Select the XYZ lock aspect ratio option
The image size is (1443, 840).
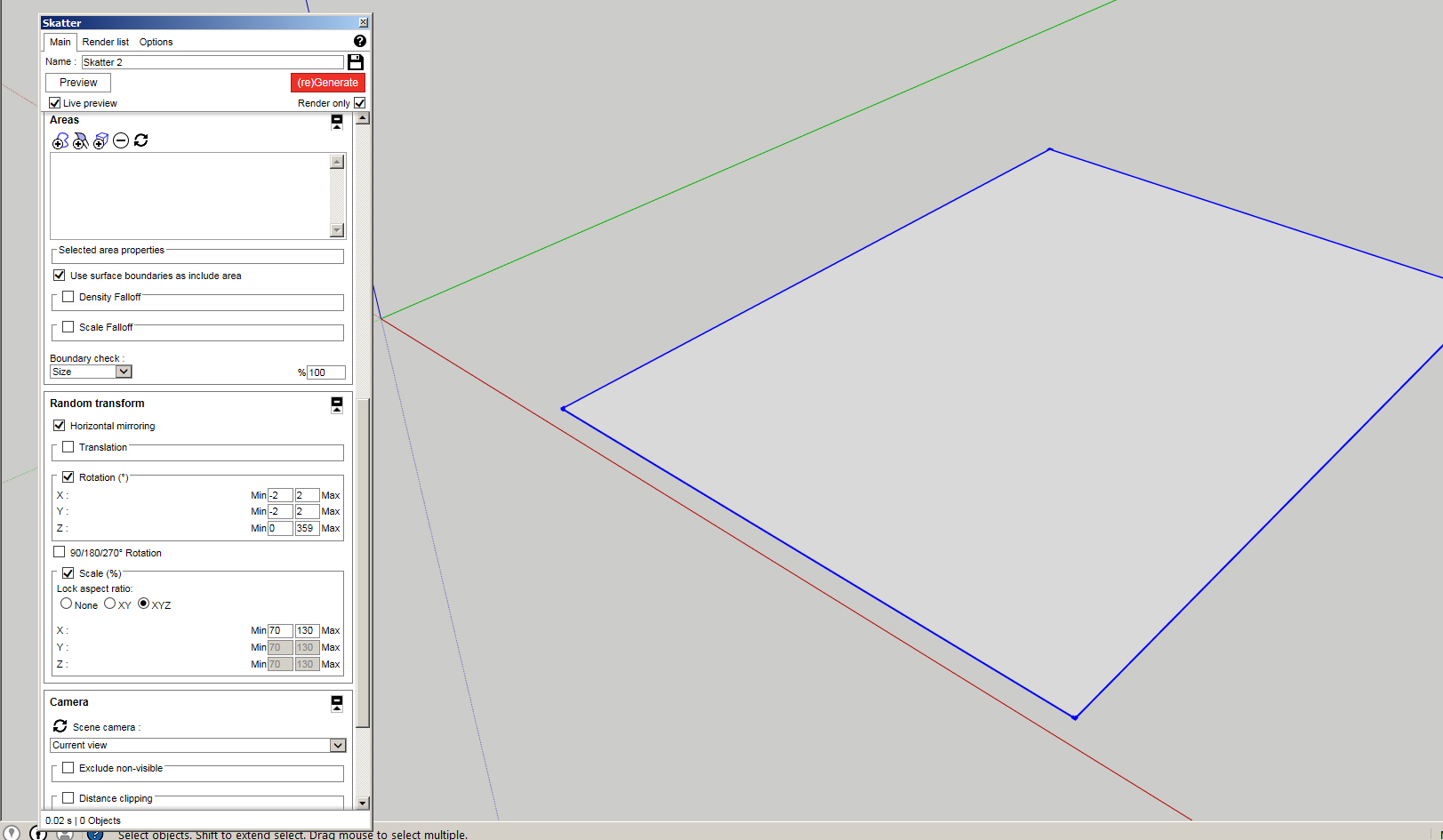click(x=143, y=604)
